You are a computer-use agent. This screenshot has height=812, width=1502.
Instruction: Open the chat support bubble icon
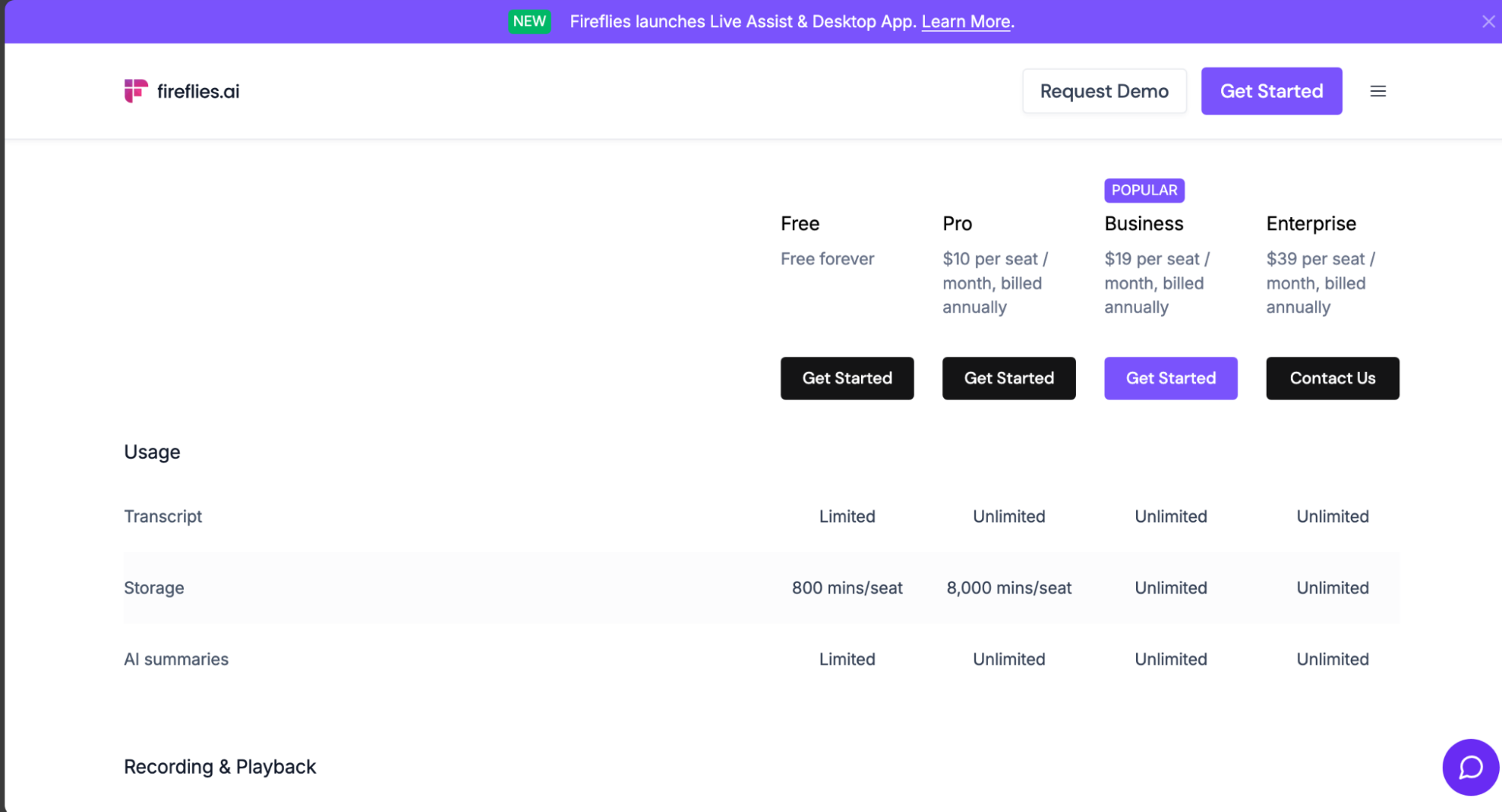pos(1470,767)
